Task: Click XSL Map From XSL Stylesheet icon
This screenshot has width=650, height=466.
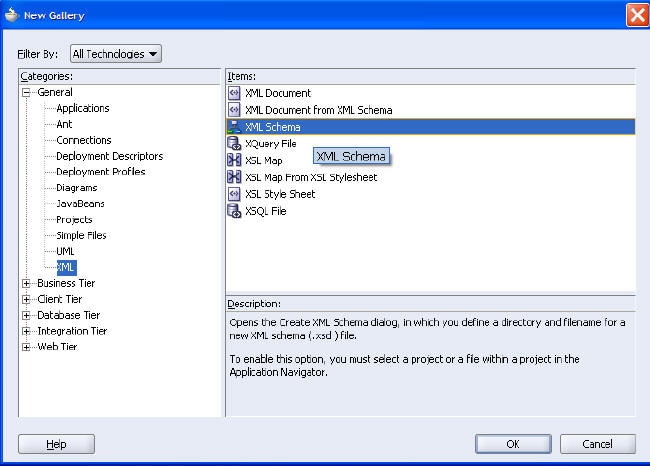Action: click(x=234, y=177)
